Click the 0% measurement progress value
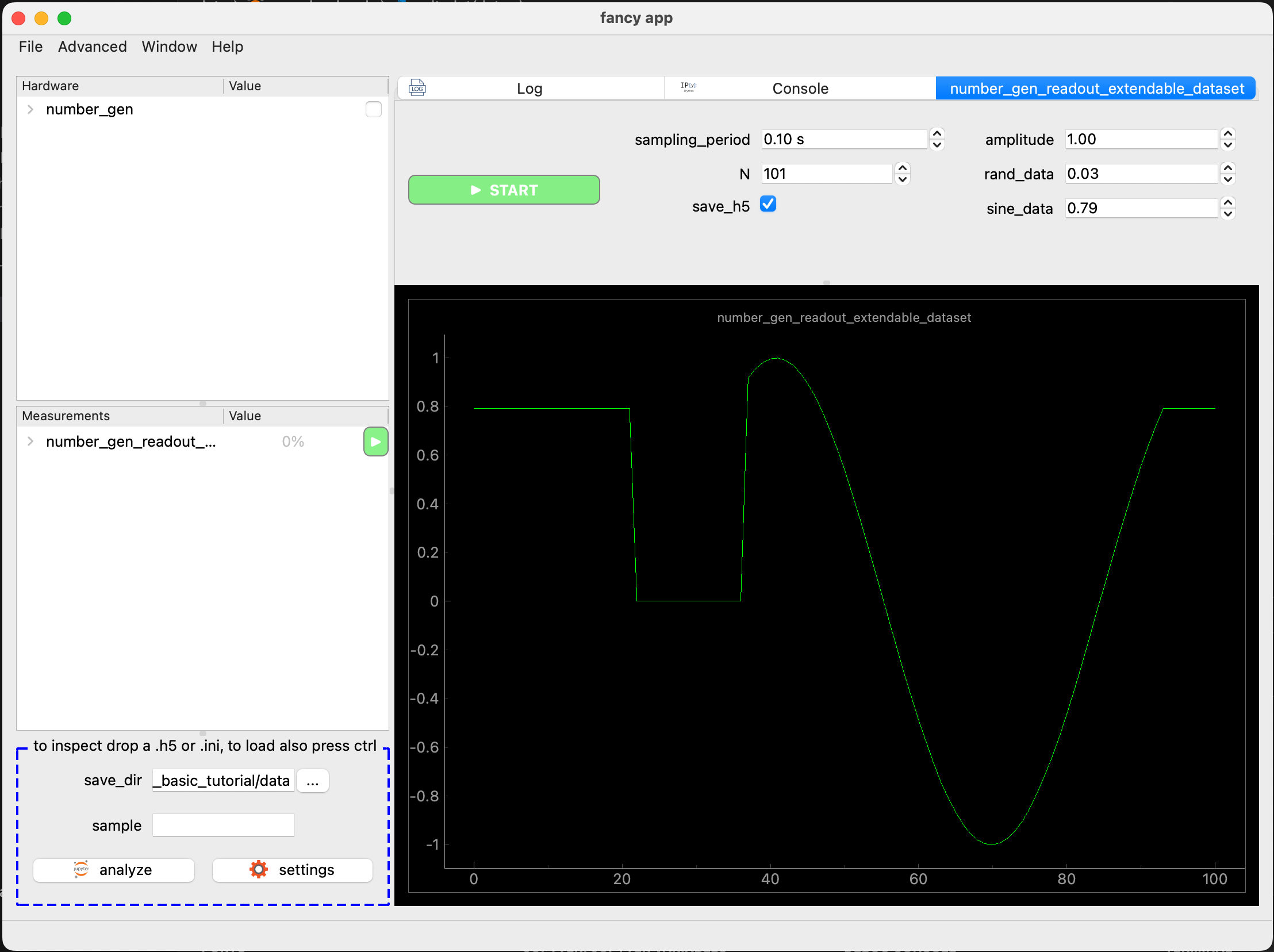The height and width of the screenshot is (952, 1274). tap(293, 442)
